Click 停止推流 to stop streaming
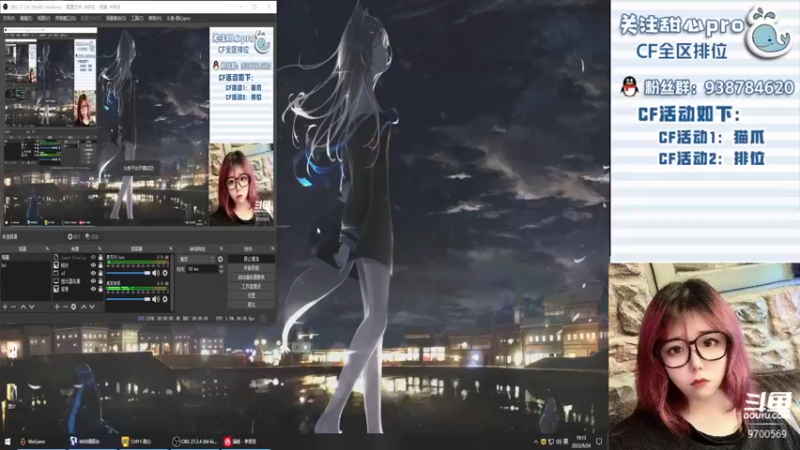Image resolution: width=800 pixels, height=450 pixels. (x=252, y=259)
